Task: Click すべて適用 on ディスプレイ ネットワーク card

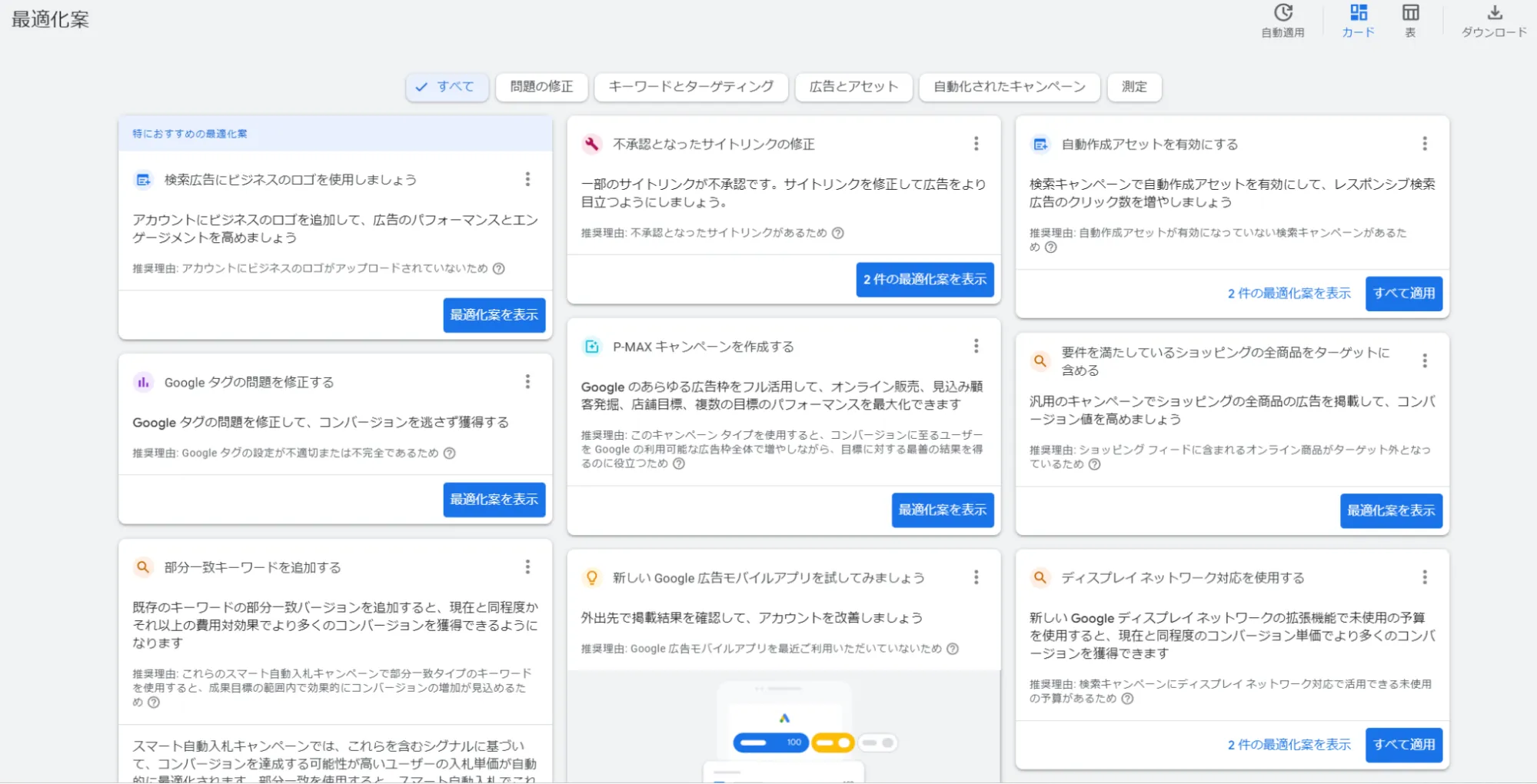Action: [x=1404, y=745]
